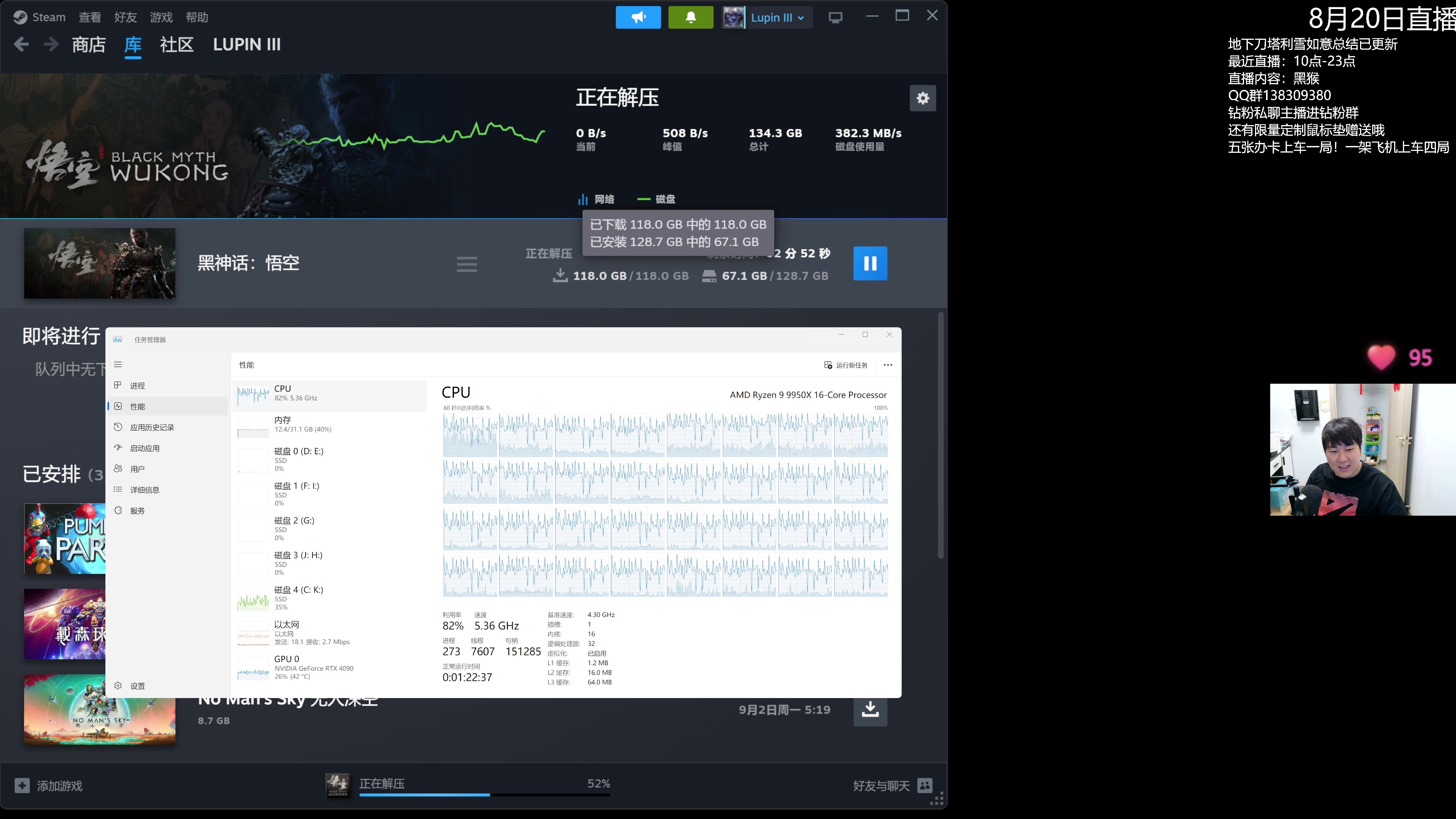The width and height of the screenshot is (1456, 819).
Task: Open 应用历史记录 app history page
Action: coord(167,427)
